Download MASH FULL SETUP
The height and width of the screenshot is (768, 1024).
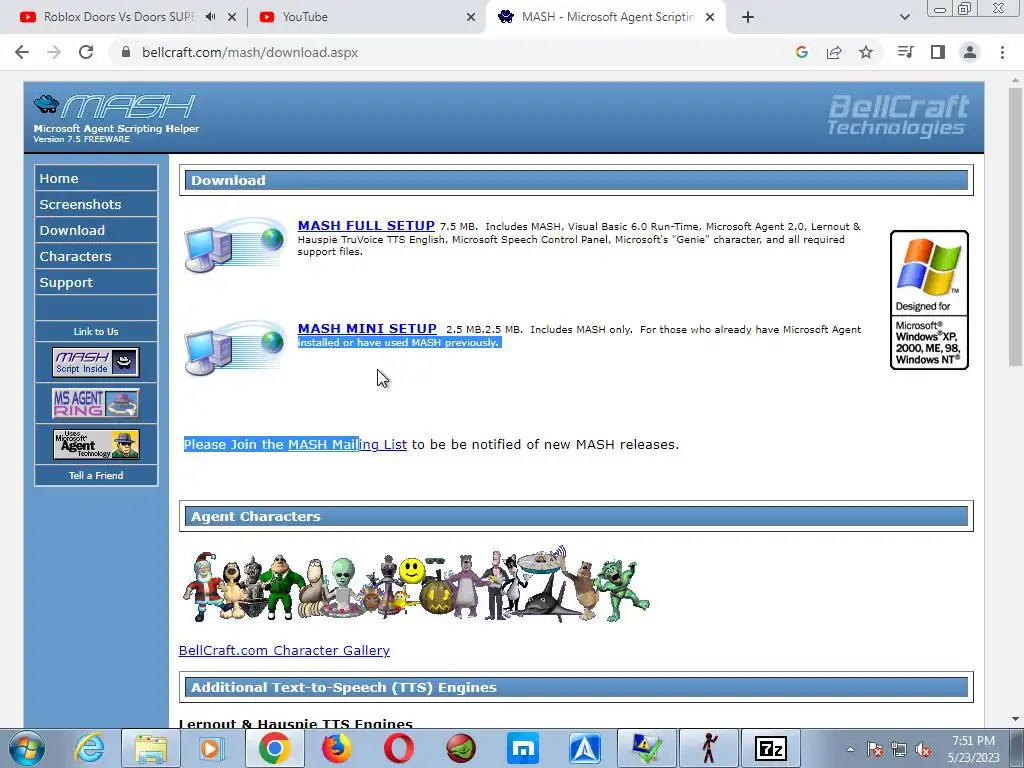coord(366,225)
